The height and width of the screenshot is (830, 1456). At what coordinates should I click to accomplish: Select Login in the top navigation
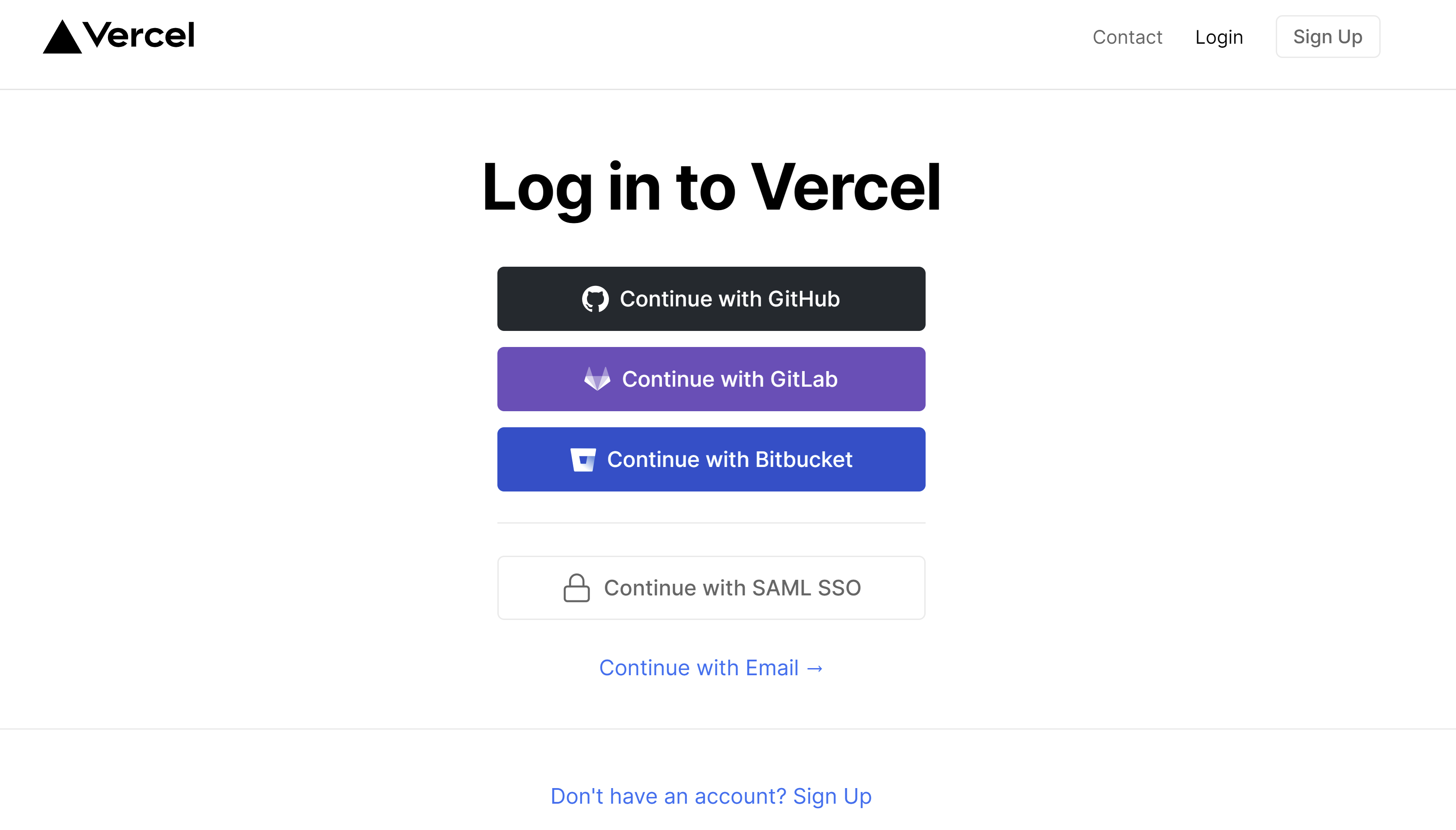(1219, 37)
